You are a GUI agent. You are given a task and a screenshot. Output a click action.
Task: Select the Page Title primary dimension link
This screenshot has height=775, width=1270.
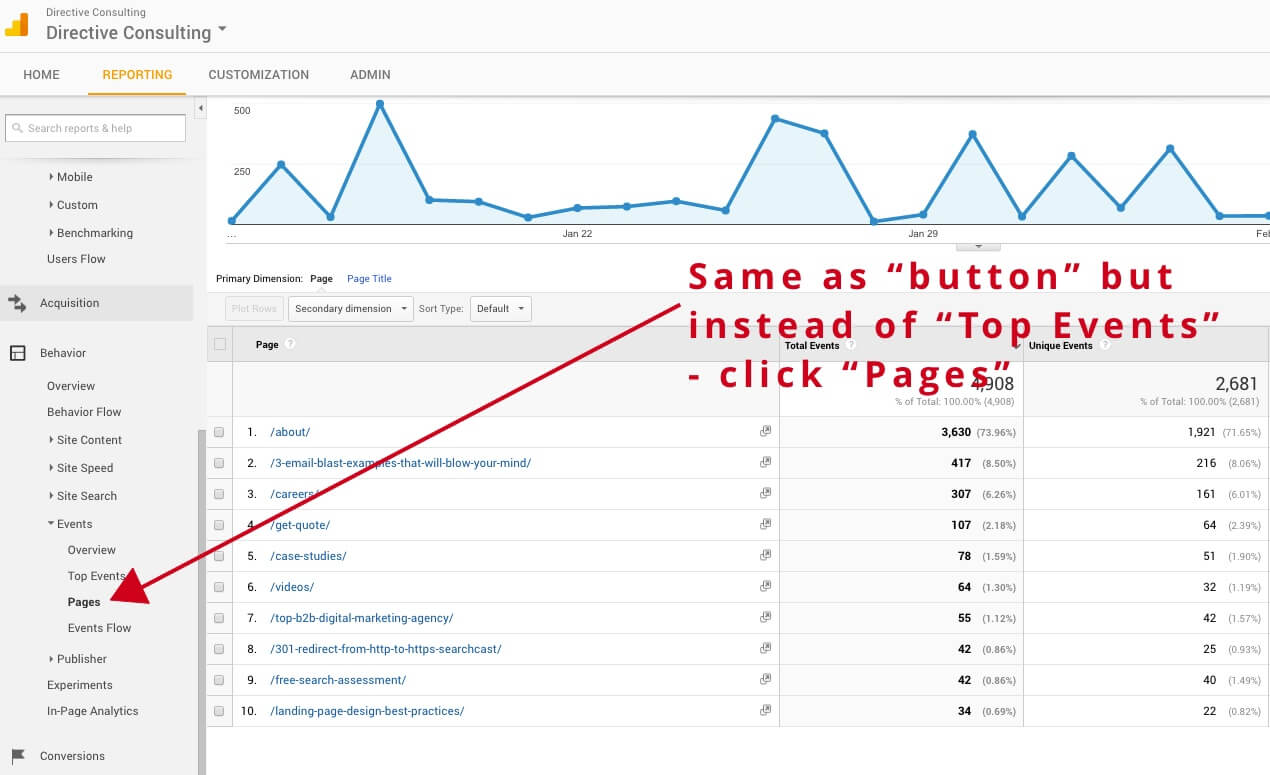[369, 279]
